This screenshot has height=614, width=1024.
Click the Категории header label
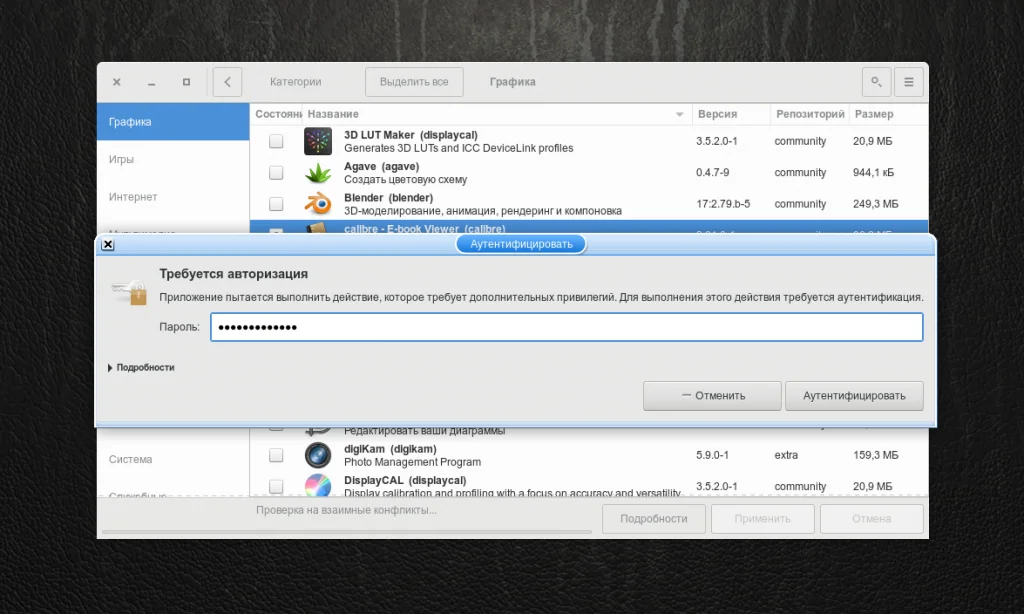tap(295, 82)
